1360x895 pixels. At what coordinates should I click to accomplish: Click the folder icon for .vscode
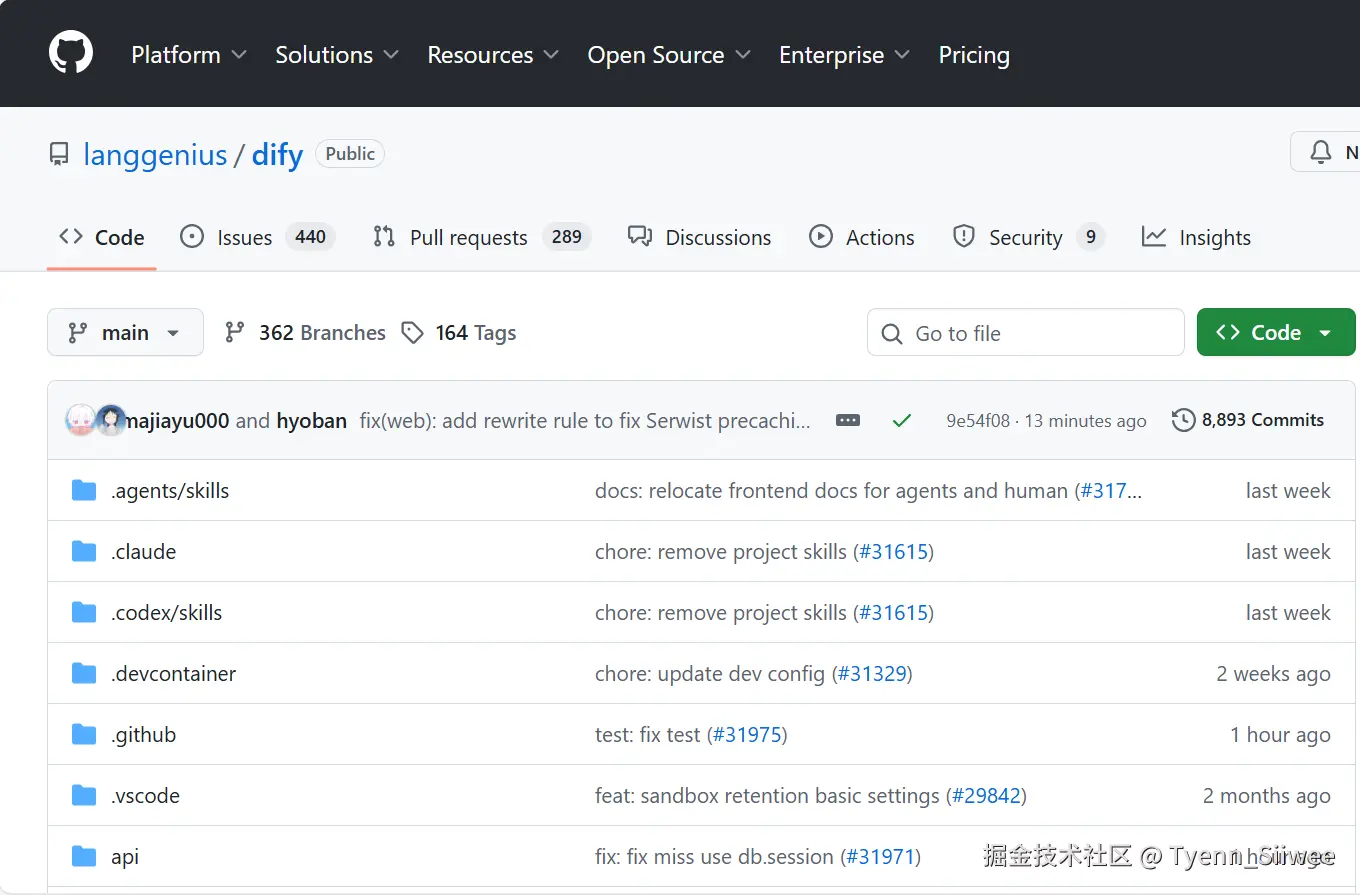(84, 795)
